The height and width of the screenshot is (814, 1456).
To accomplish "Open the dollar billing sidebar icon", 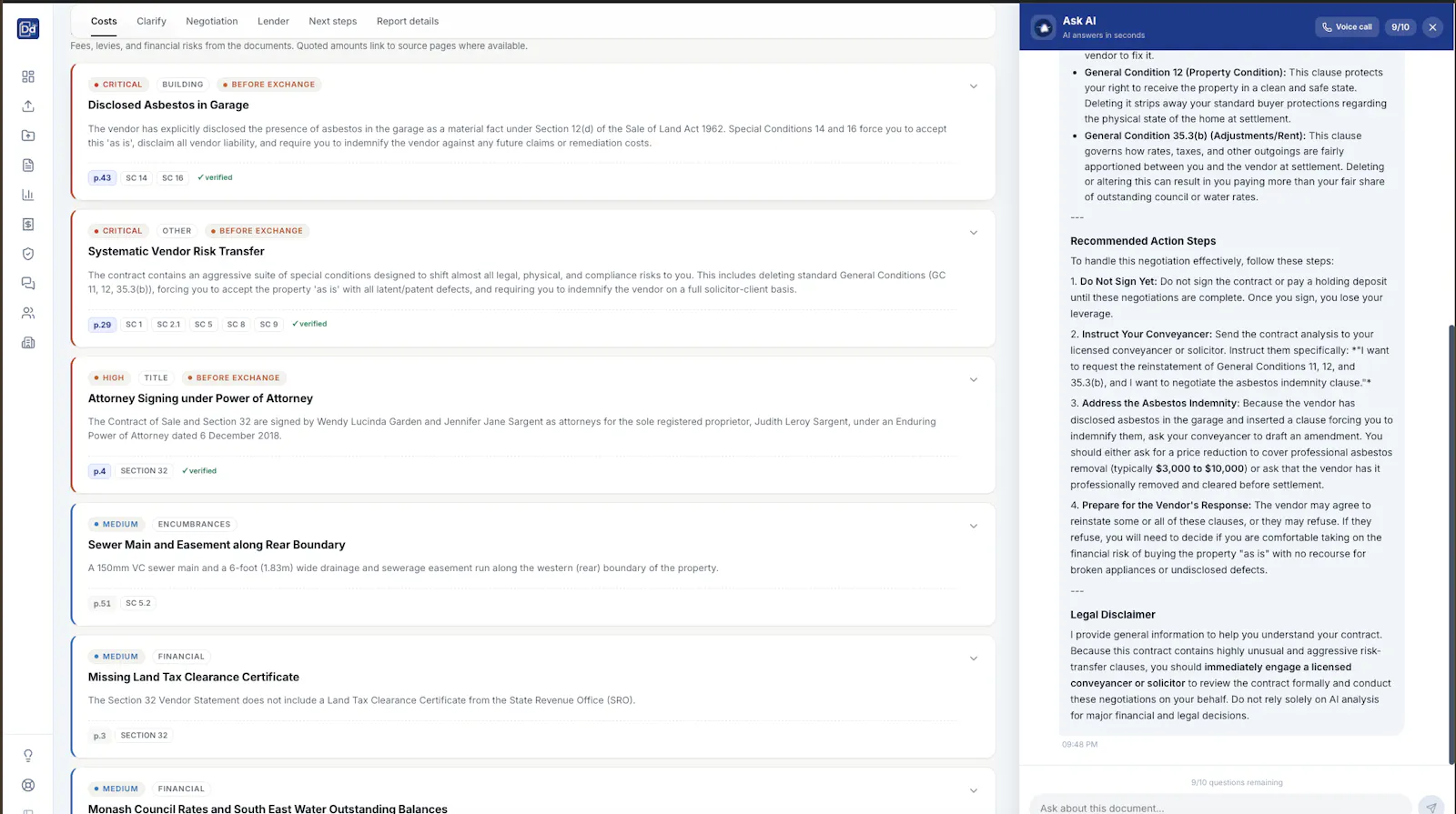I will pos(28,224).
